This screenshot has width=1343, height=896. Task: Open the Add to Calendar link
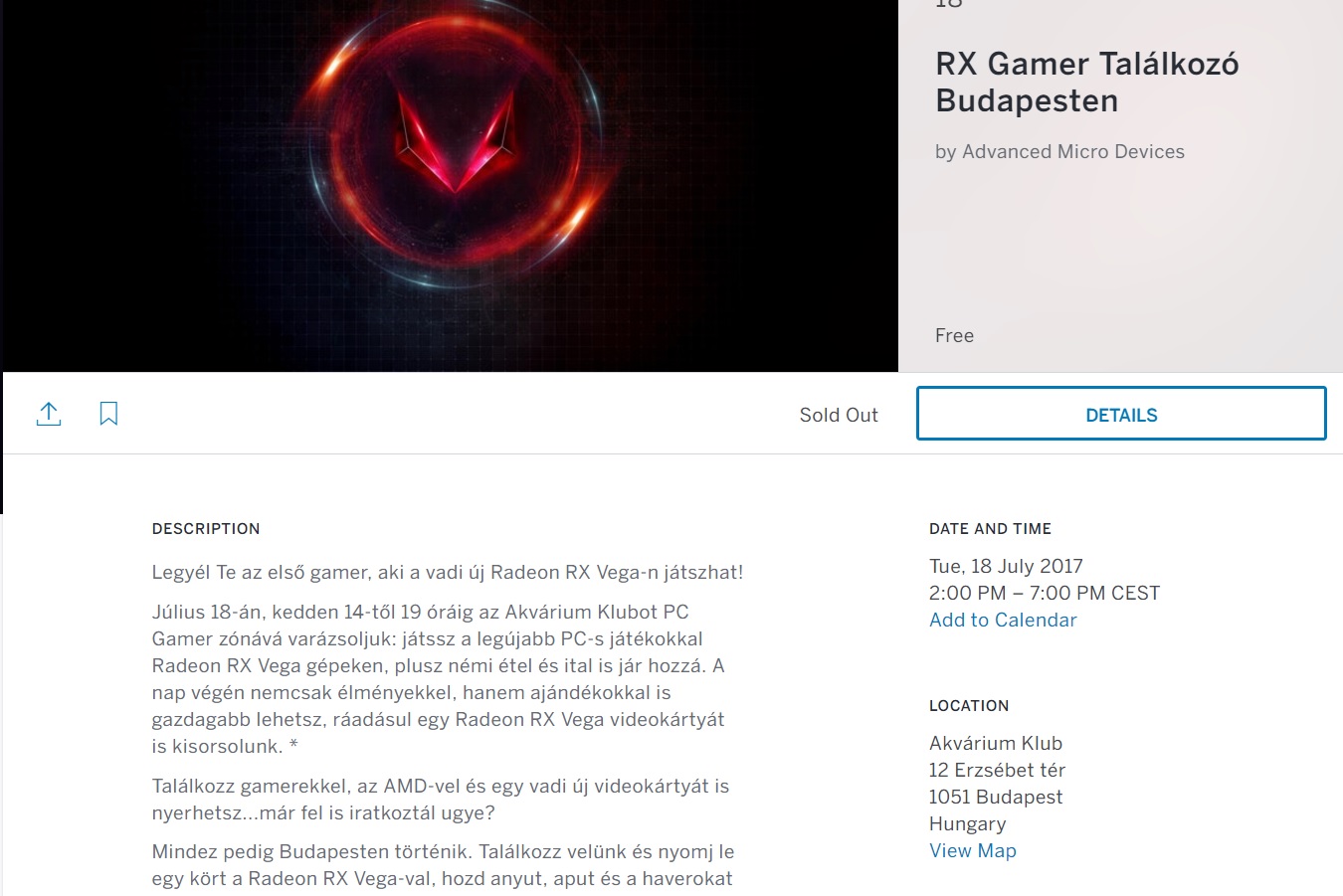pyautogui.click(x=1003, y=620)
